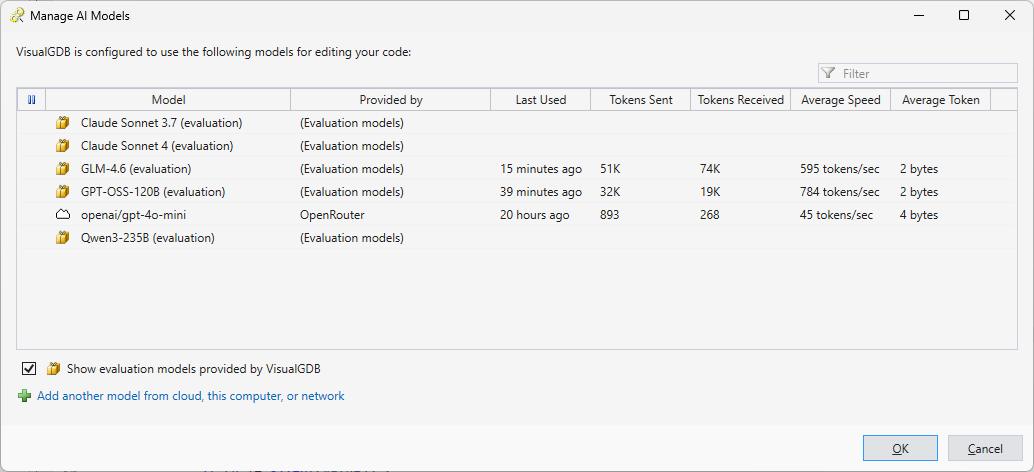Sort by Last Used column header
1034x472 pixels.
[x=540, y=100]
